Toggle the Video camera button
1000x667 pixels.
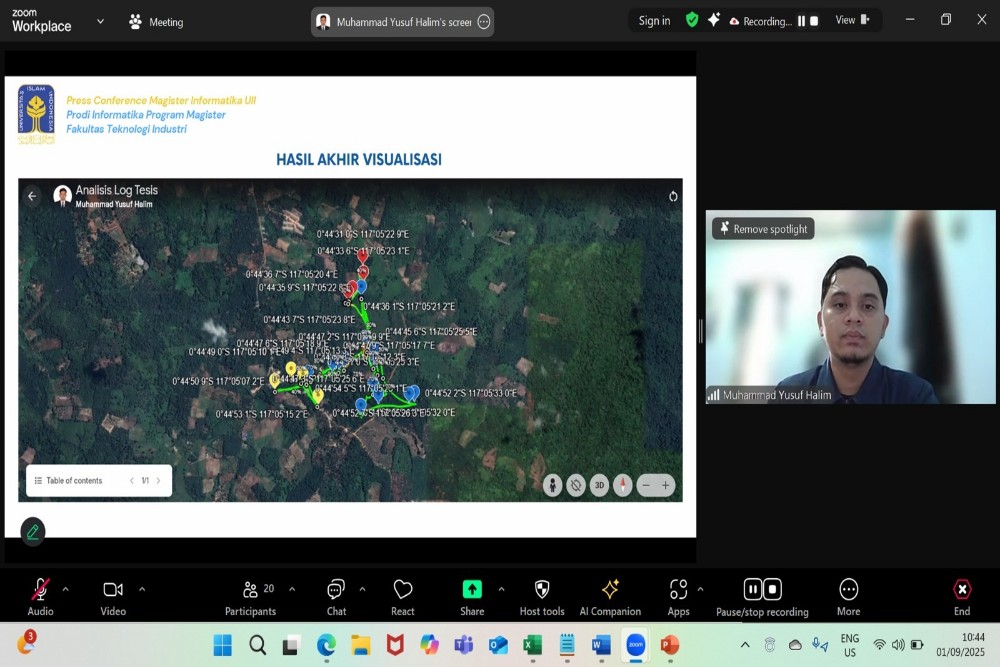113,590
